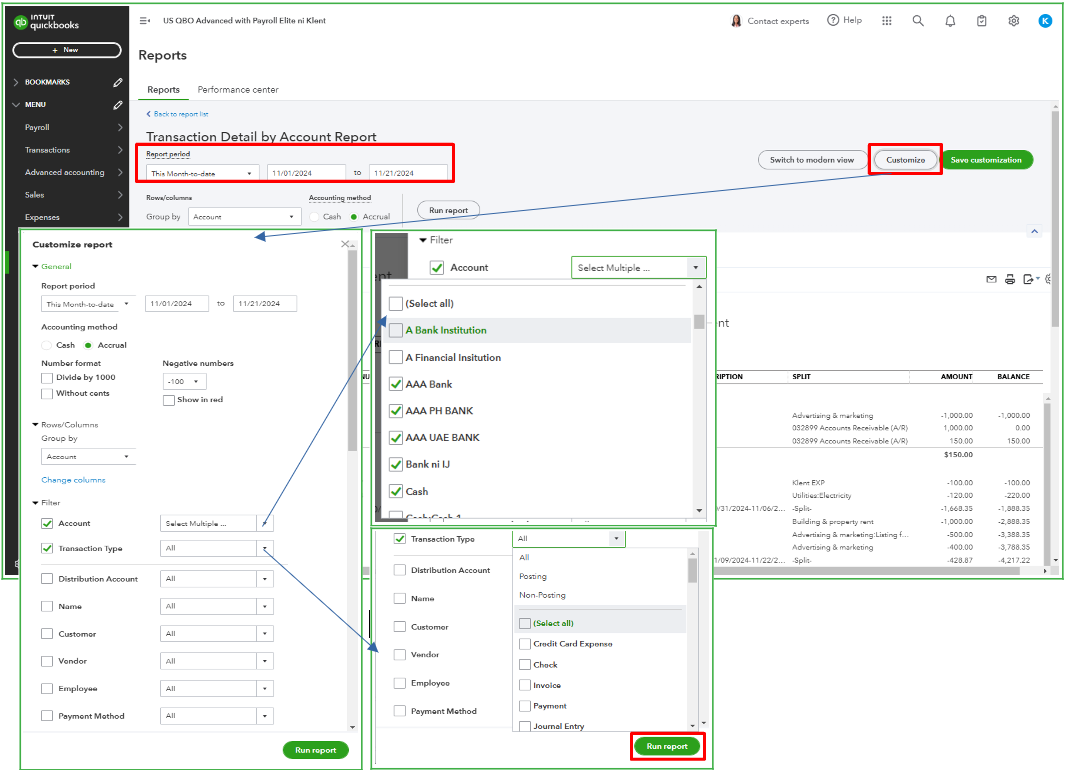Switch to the Performance center tab

238,90
